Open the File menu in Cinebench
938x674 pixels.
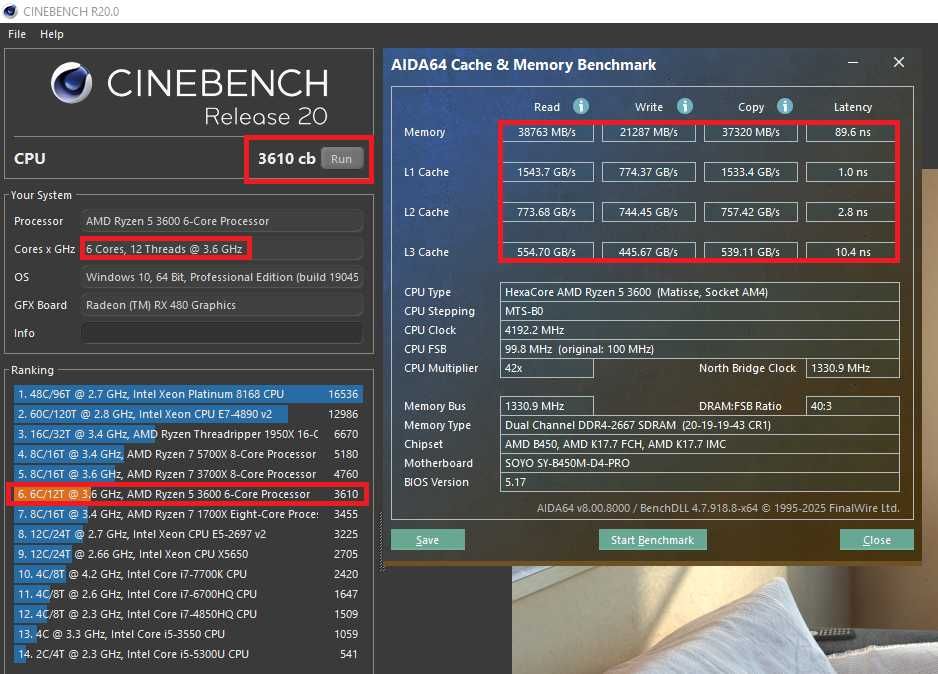pos(17,34)
